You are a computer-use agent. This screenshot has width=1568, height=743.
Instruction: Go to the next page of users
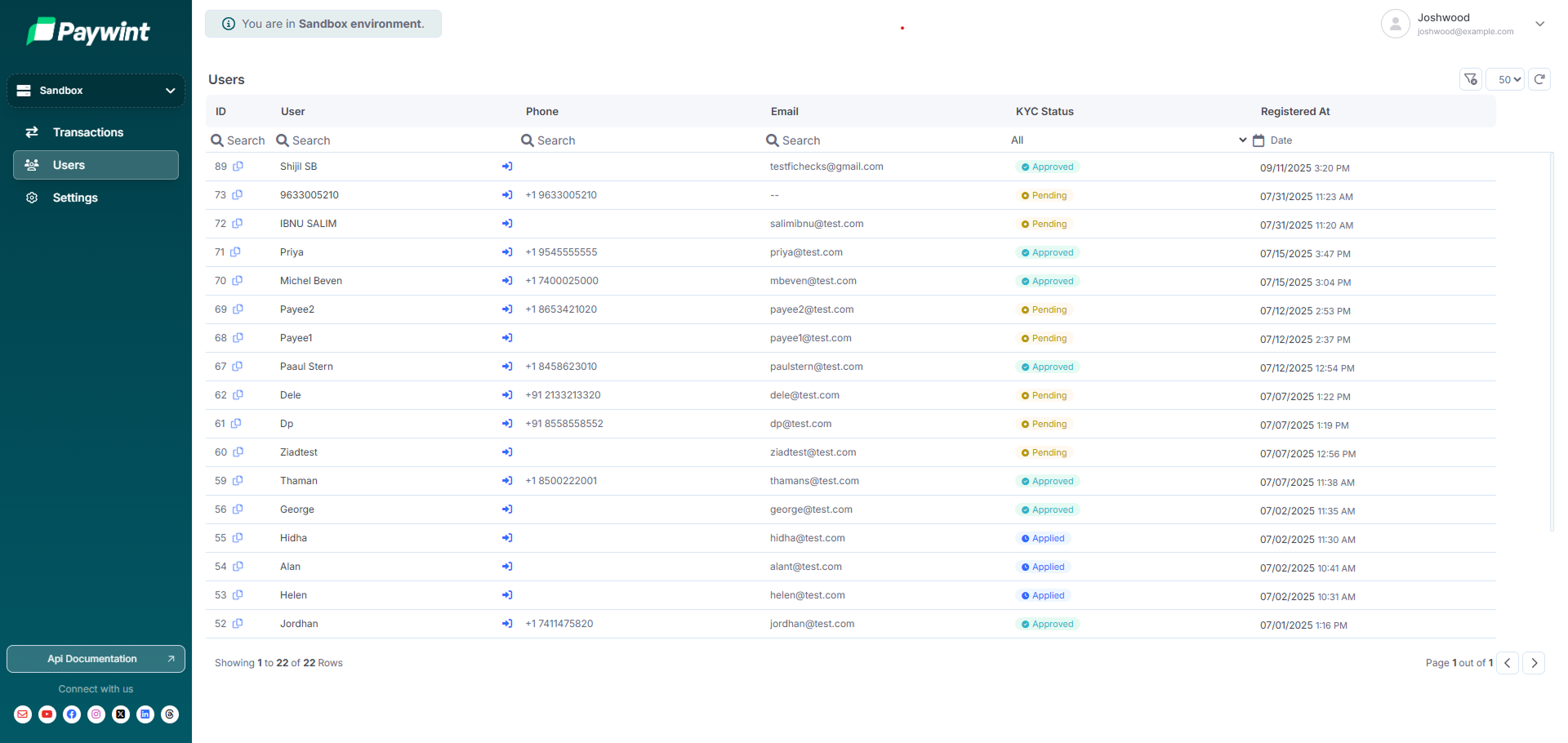tap(1534, 662)
